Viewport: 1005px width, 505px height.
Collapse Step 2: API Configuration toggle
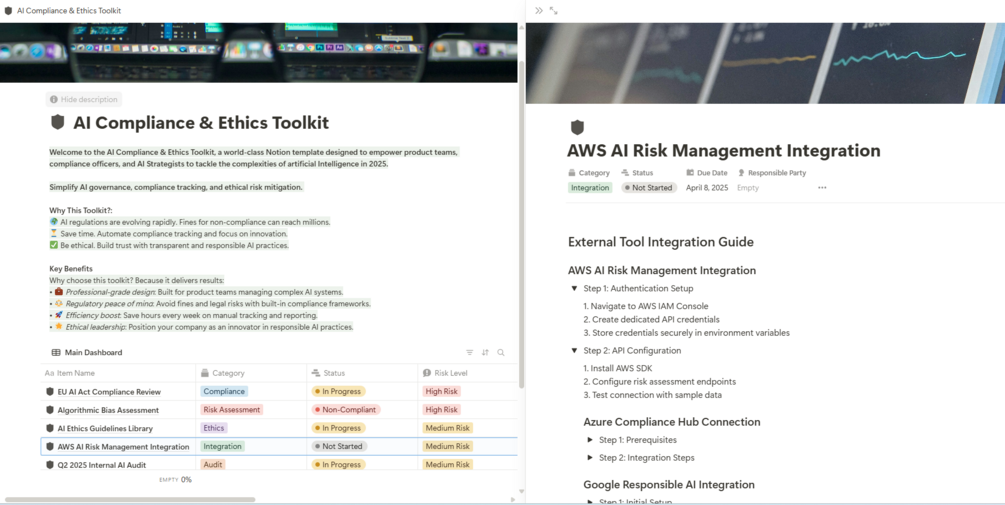574,351
